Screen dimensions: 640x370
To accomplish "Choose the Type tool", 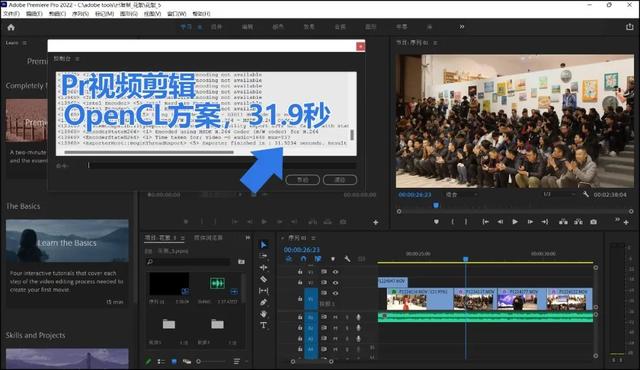I will click(x=264, y=325).
